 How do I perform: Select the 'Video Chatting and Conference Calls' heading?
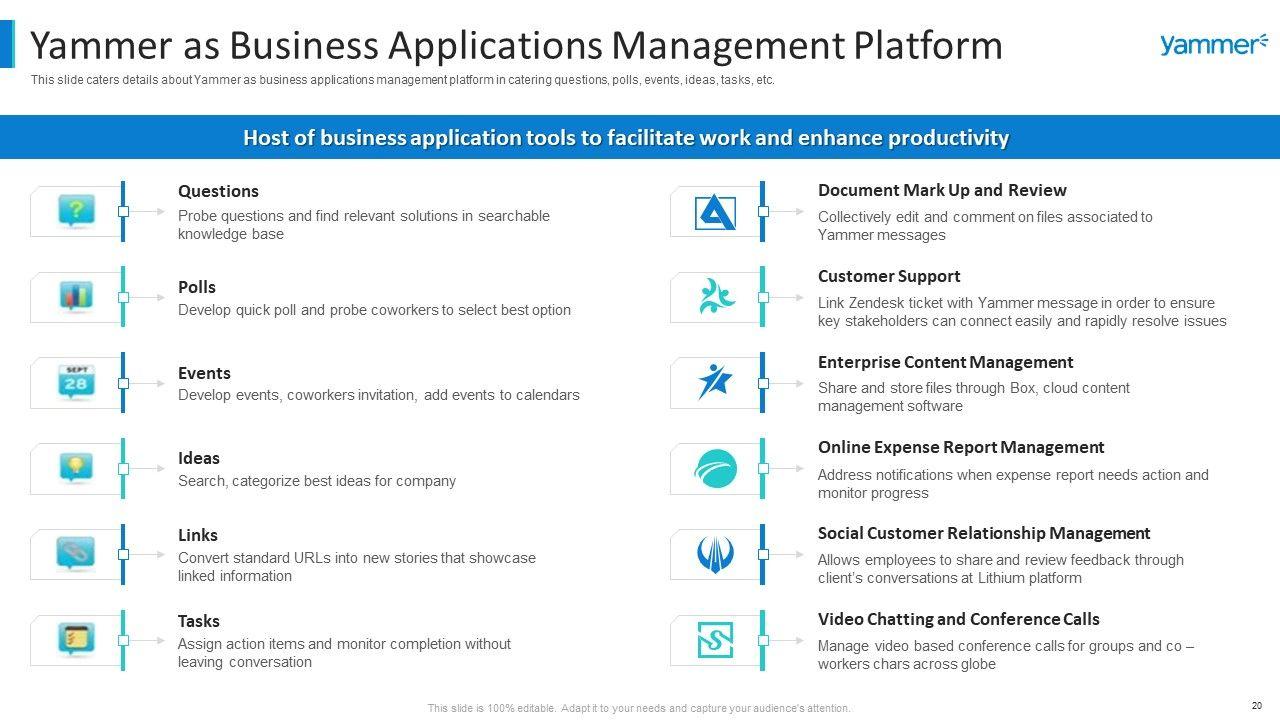click(959, 619)
